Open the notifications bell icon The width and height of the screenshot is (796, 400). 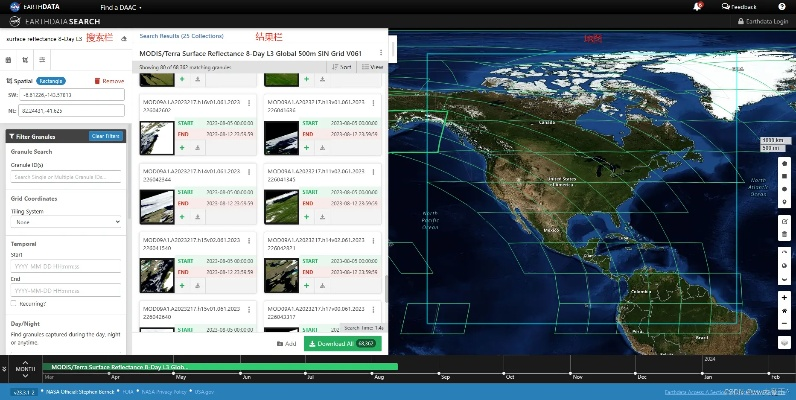coord(696,6)
